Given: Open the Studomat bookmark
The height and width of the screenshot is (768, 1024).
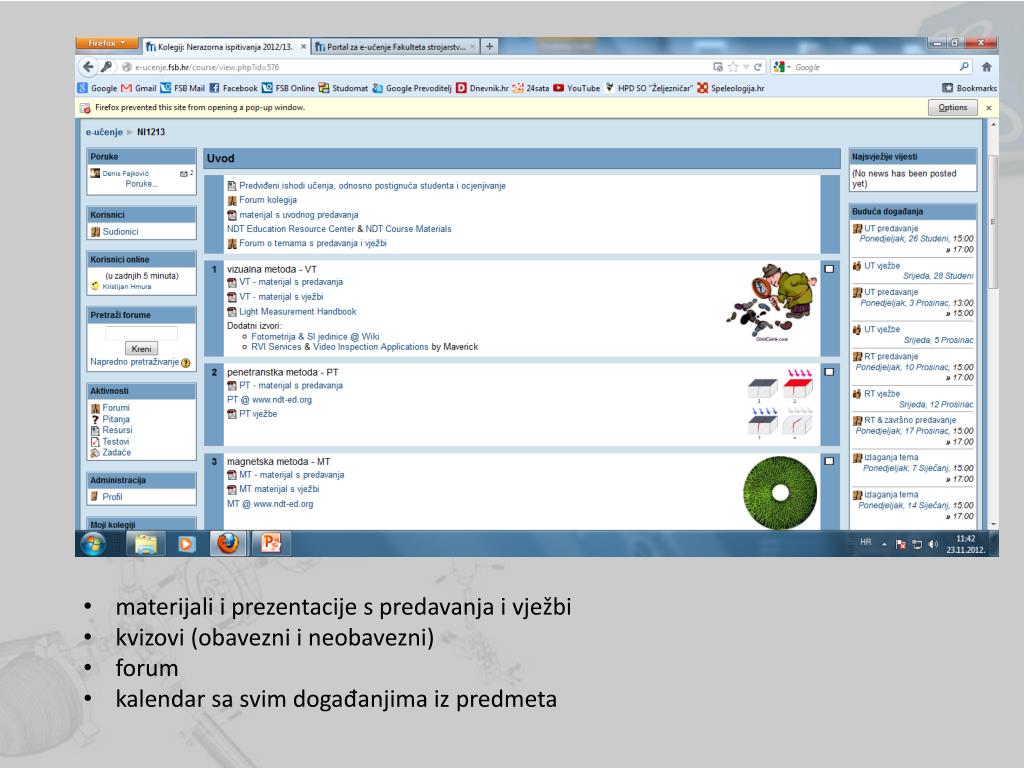Looking at the screenshot, I should pyautogui.click(x=344, y=88).
